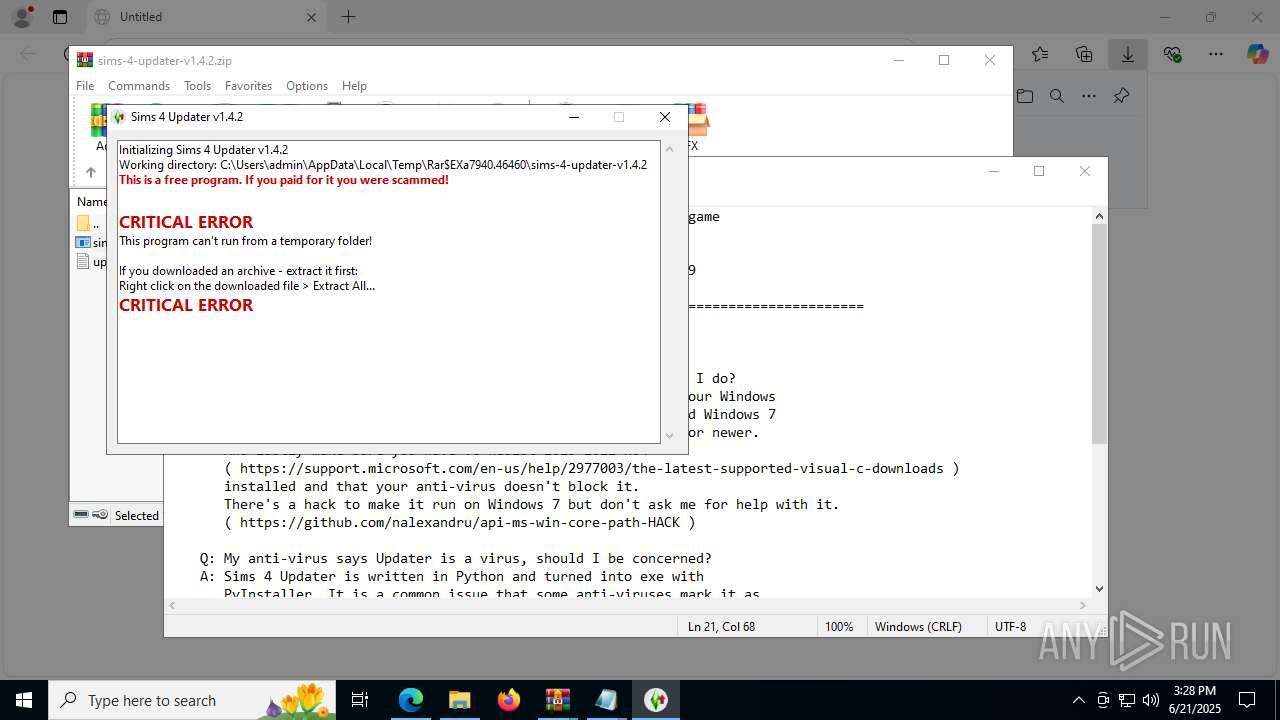1280x720 pixels.
Task: Open Microsoft Edge from the taskbar
Action: 411,700
